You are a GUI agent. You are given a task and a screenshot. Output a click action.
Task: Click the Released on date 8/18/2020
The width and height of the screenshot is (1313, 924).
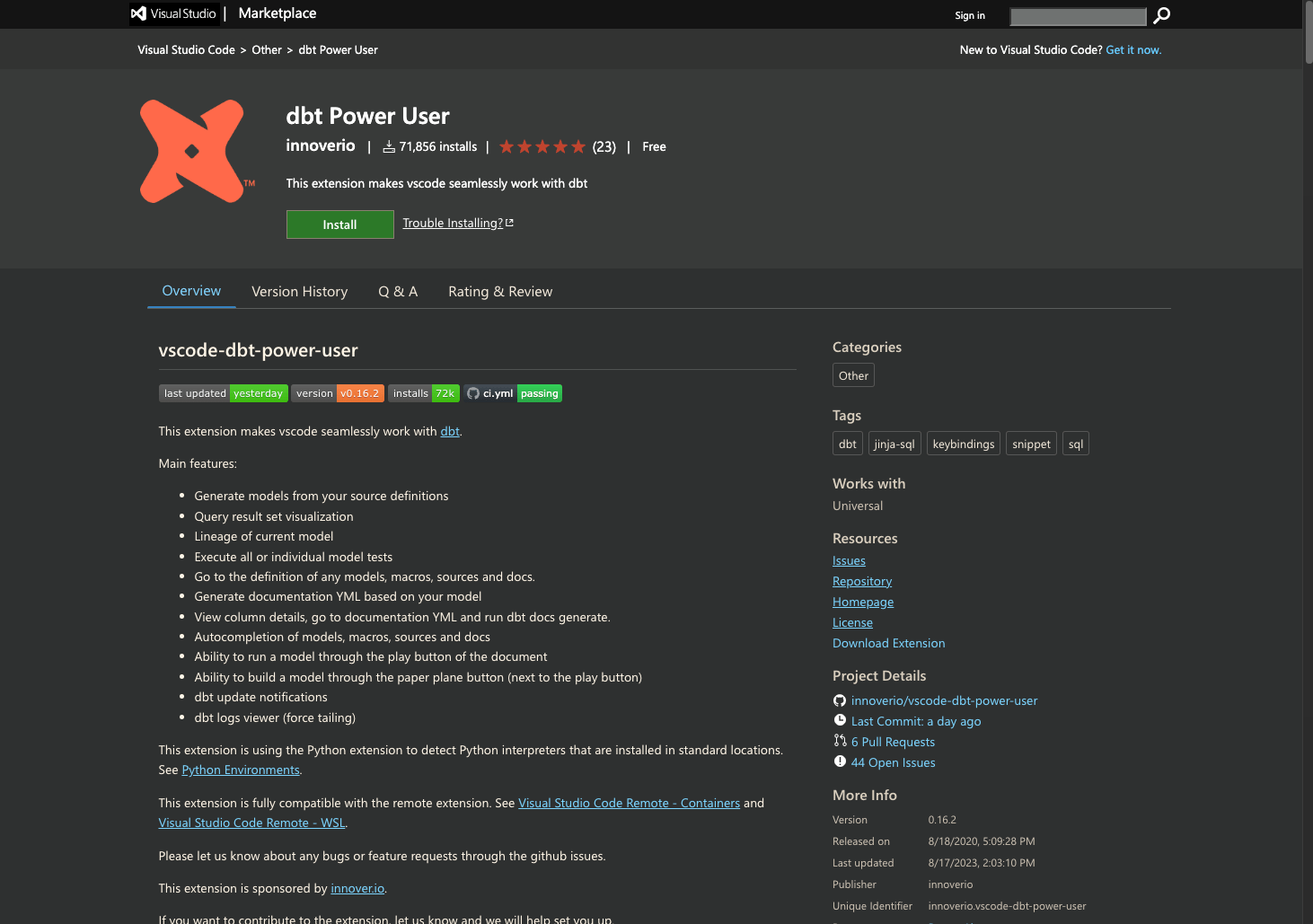[982, 841]
